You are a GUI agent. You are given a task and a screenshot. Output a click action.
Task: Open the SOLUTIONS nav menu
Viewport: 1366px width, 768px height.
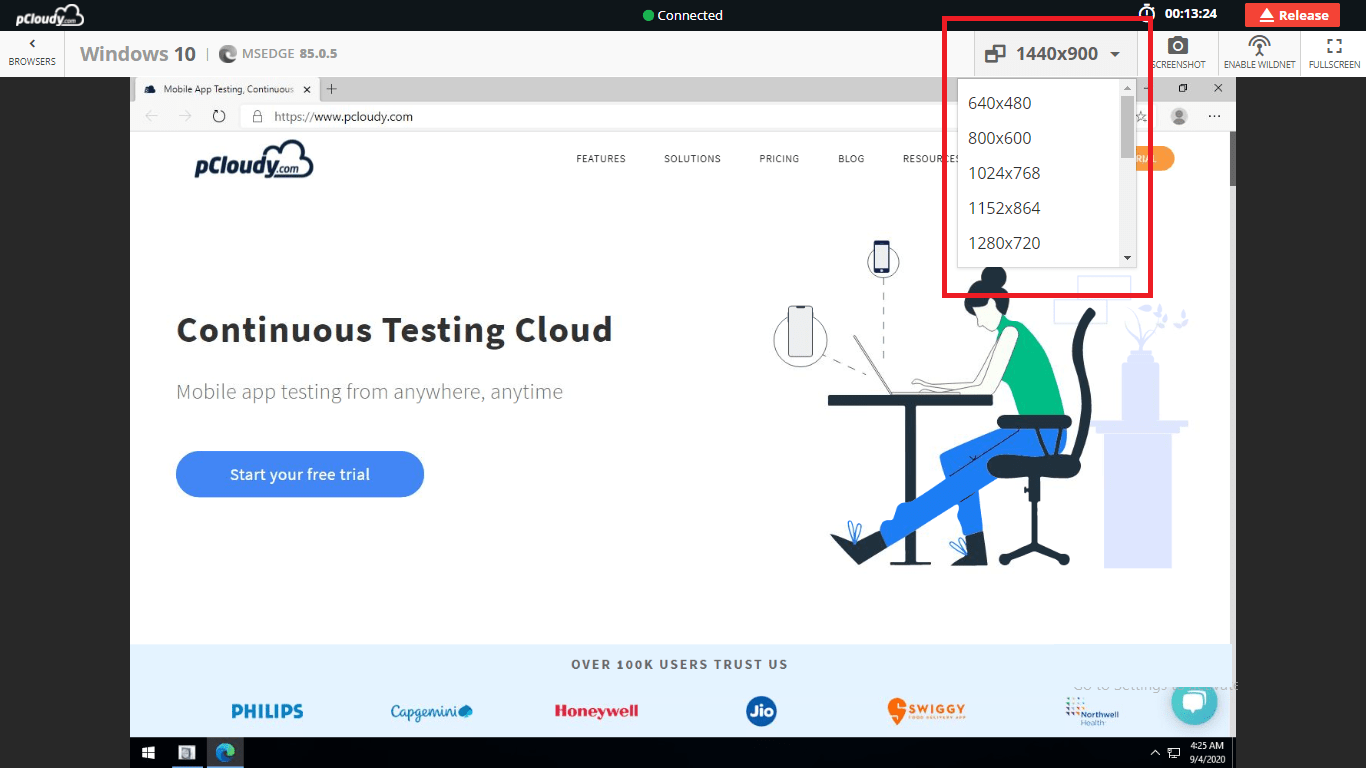(x=692, y=159)
